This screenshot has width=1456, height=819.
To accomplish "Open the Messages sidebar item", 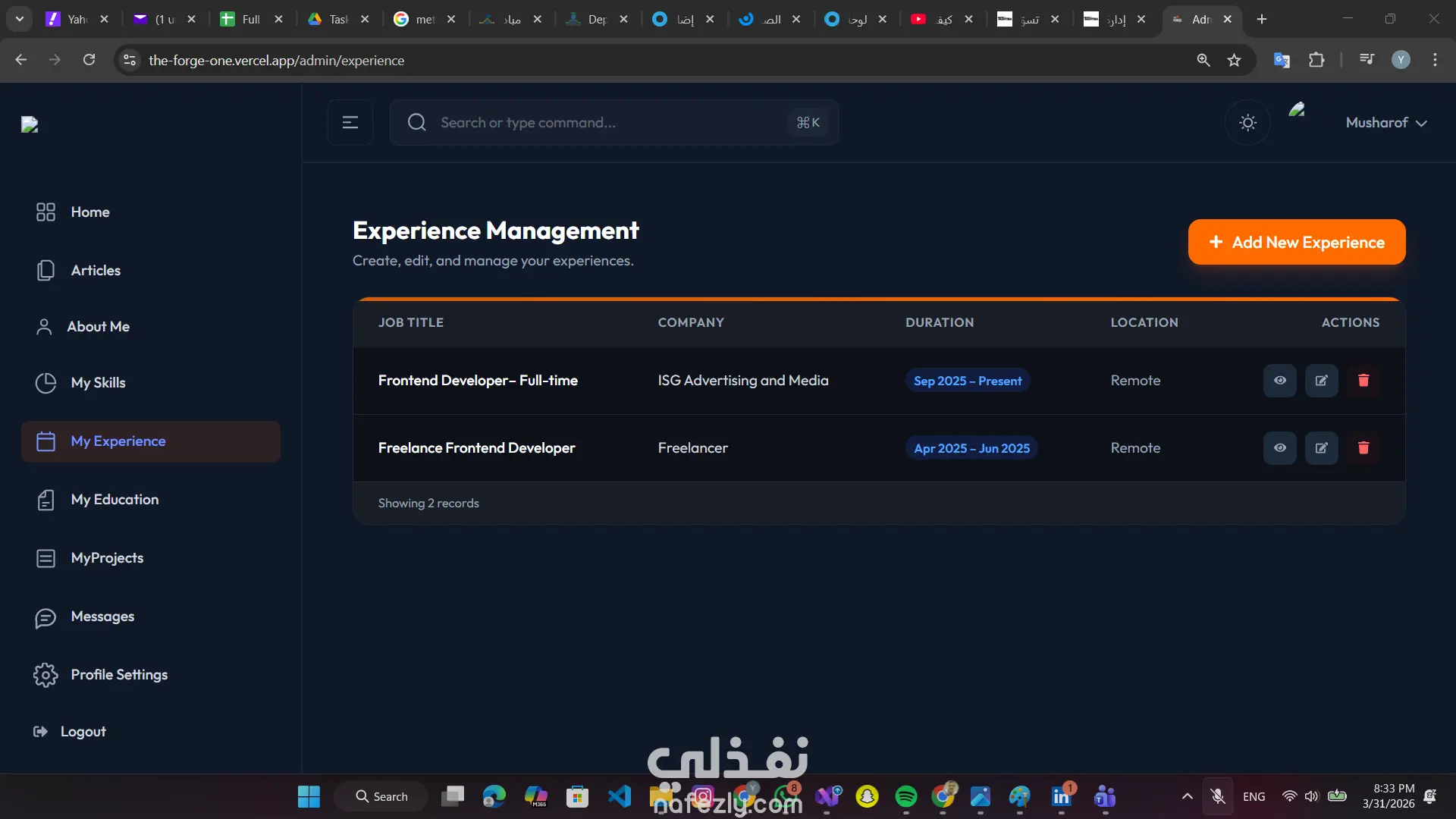I will [102, 617].
